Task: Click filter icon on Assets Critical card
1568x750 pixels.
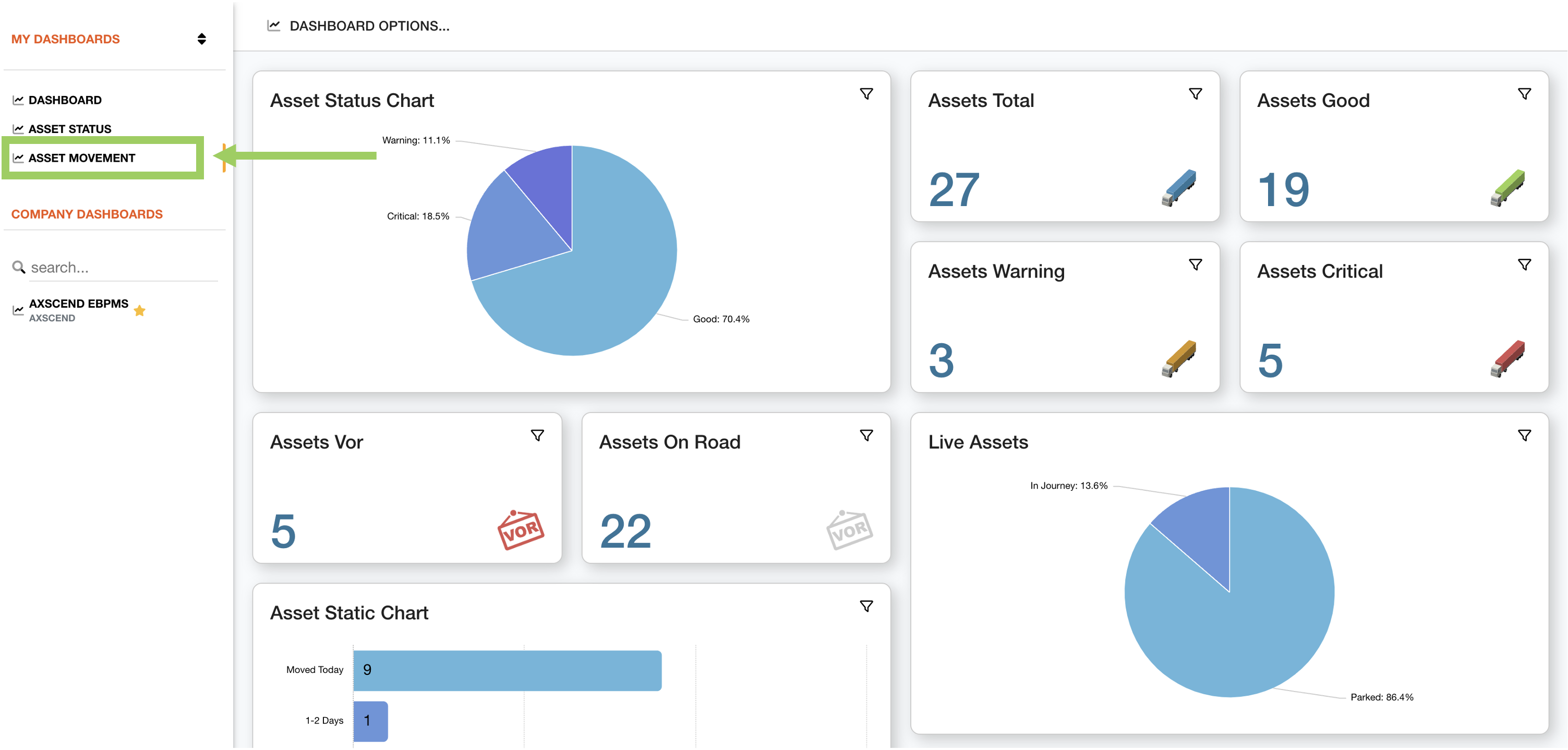Action: click(1524, 265)
